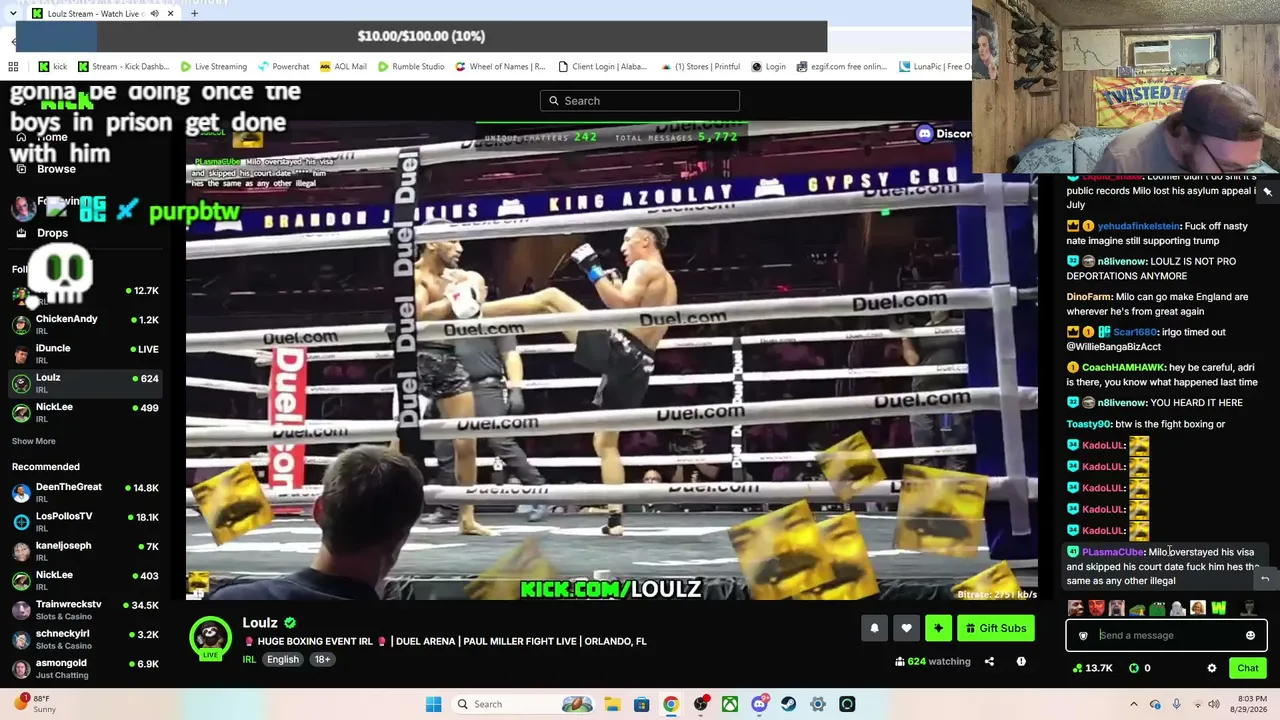Open the ezgif.com bookmark
Image resolution: width=1280 pixels, height=720 pixels.
[x=842, y=67]
